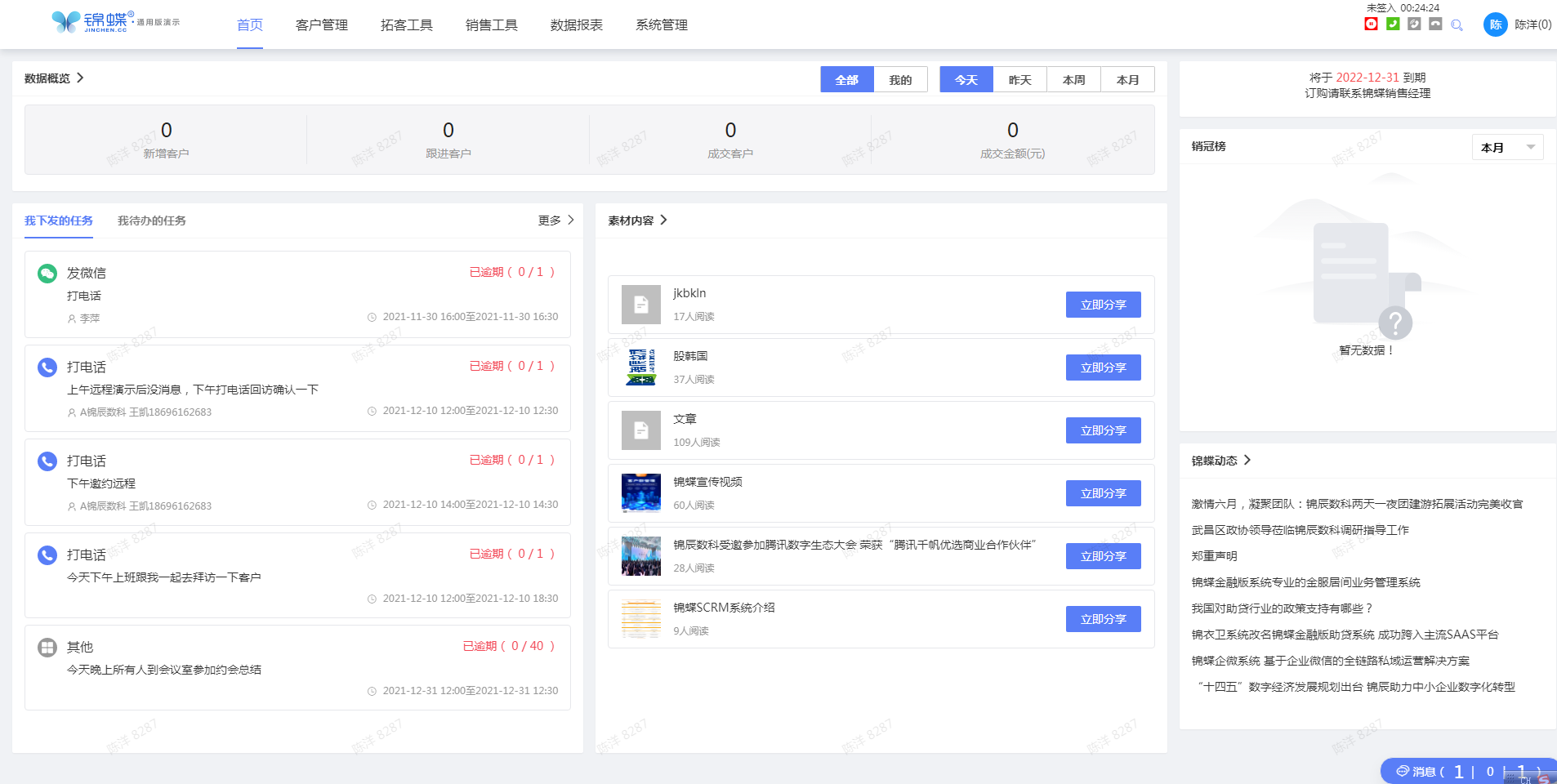
Task: Click the 文章 document icon
Action: (641, 430)
